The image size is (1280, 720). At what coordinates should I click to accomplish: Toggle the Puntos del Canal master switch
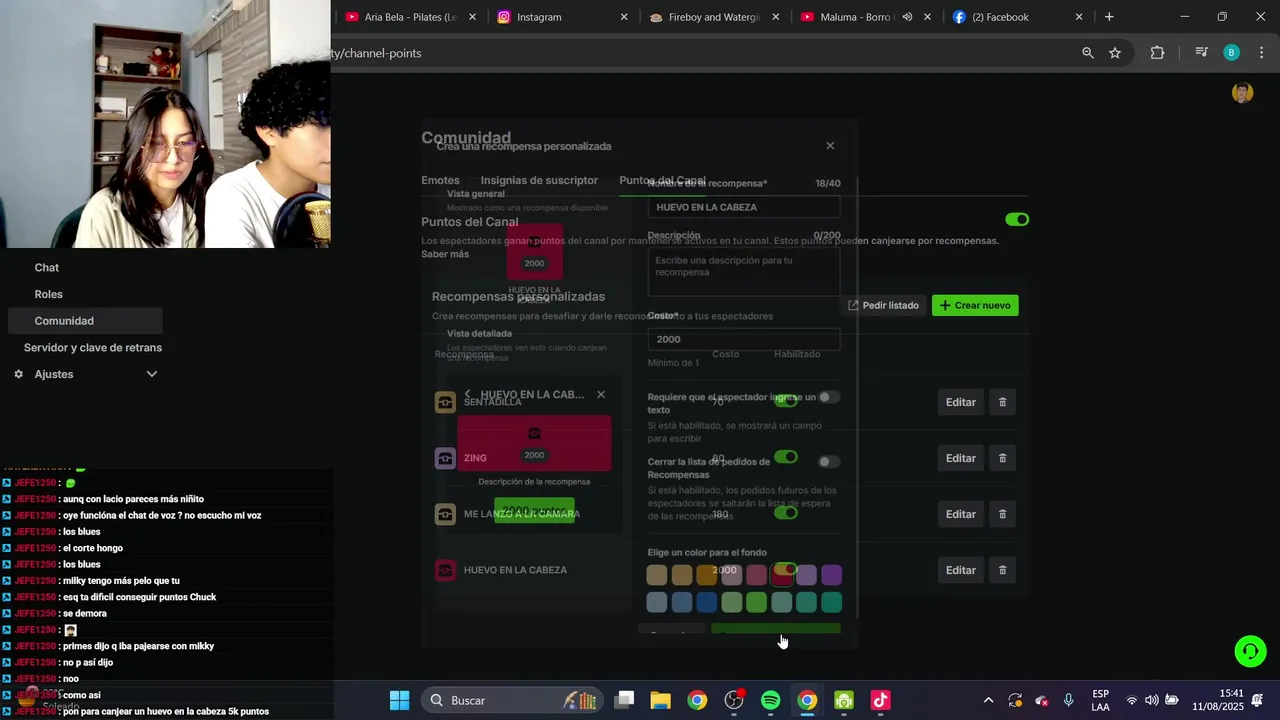(1017, 219)
